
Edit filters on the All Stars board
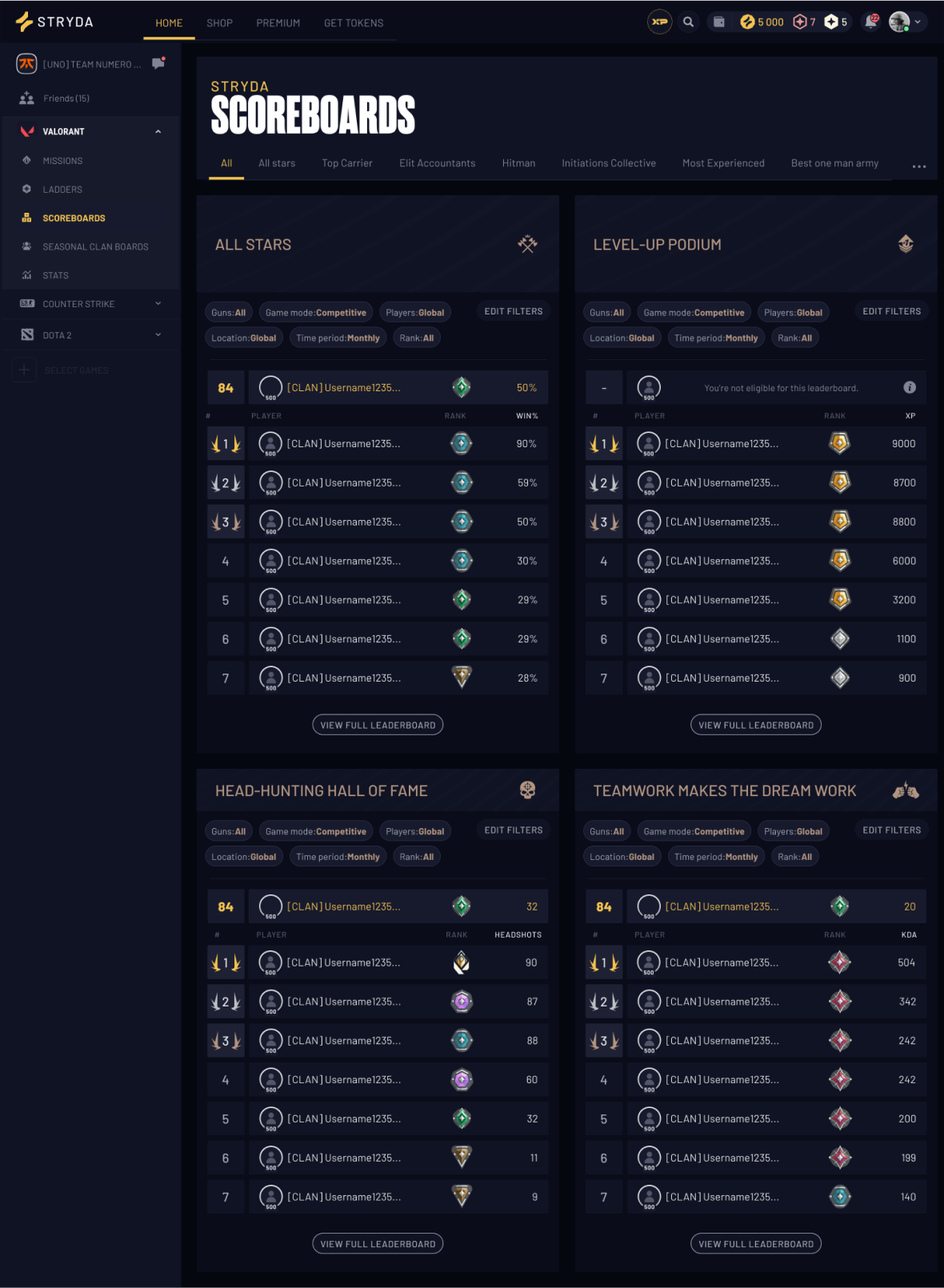(x=514, y=311)
